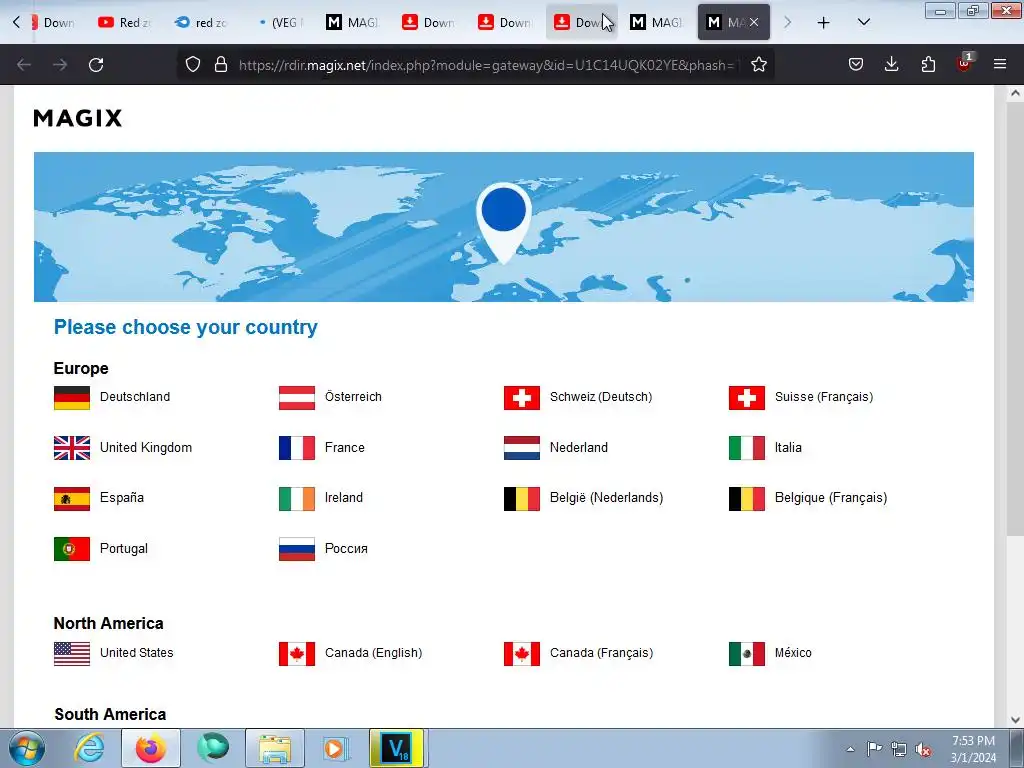Viewport: 1024px width, 768px height.
Task: Click the España flag icon
Action: point(72,498)
